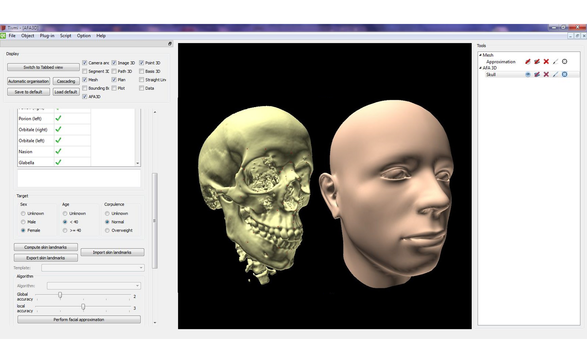Click the visibility icon in the Approximation row

pyautogui.click(x=528, y=61)
